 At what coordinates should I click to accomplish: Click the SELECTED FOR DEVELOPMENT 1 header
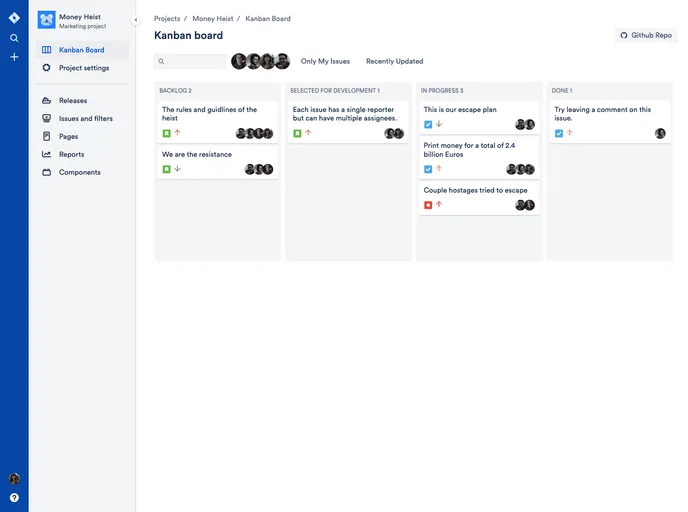pyautogui.click(x=335, y=90)
